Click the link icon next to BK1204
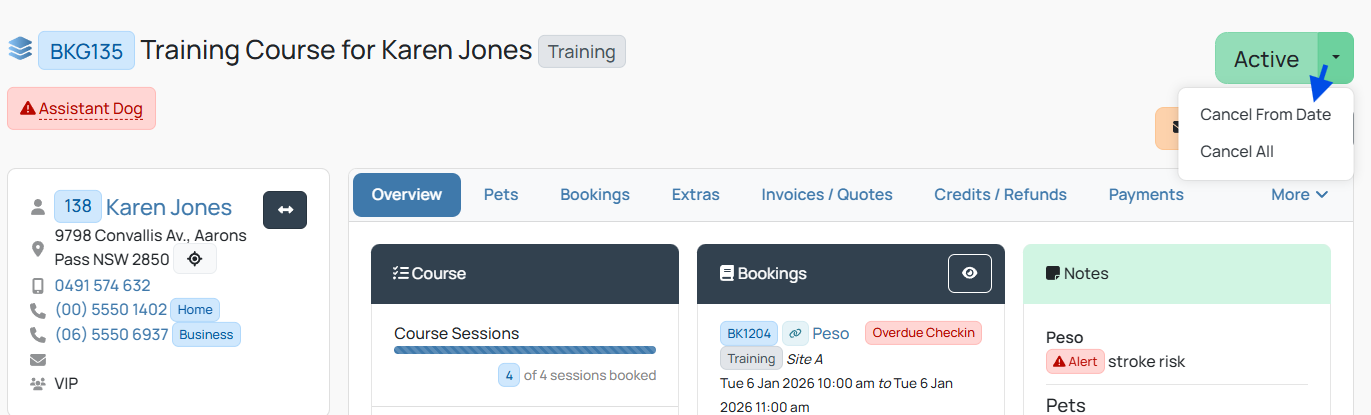The width and height of the screenshot is (1371, 415). 795,333
